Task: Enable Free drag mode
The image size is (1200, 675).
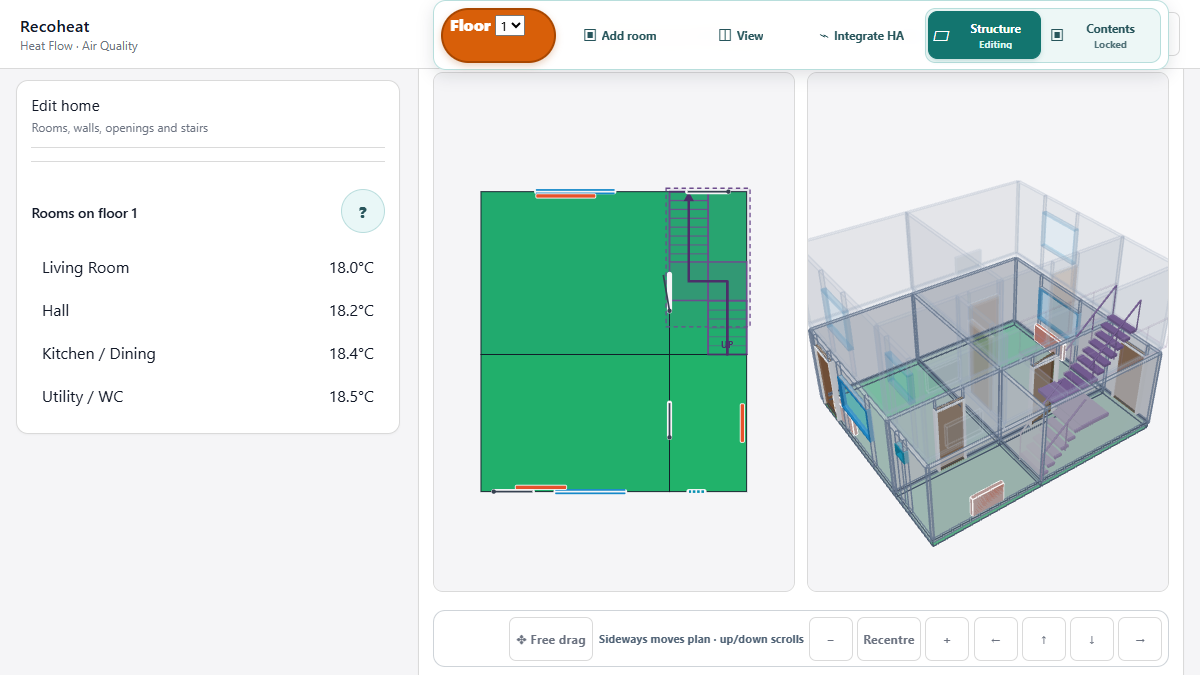Action: click(551, 639)
